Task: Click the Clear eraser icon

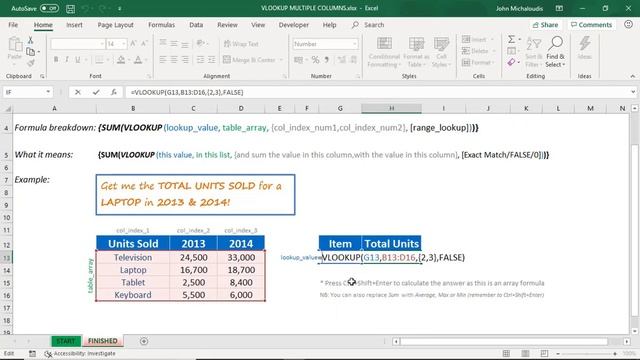Action: point(511,62)
